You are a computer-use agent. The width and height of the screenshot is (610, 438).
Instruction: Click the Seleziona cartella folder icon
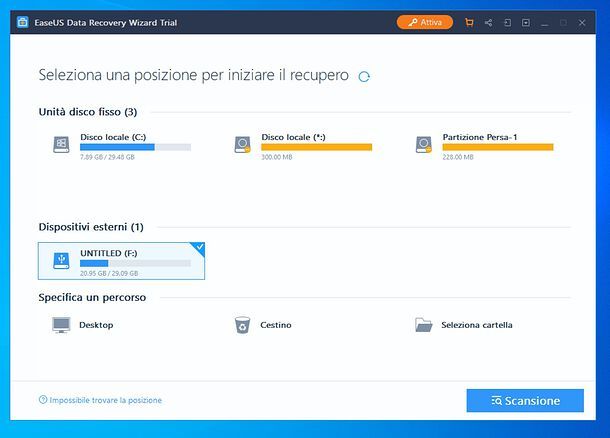(x=424, y=325)
